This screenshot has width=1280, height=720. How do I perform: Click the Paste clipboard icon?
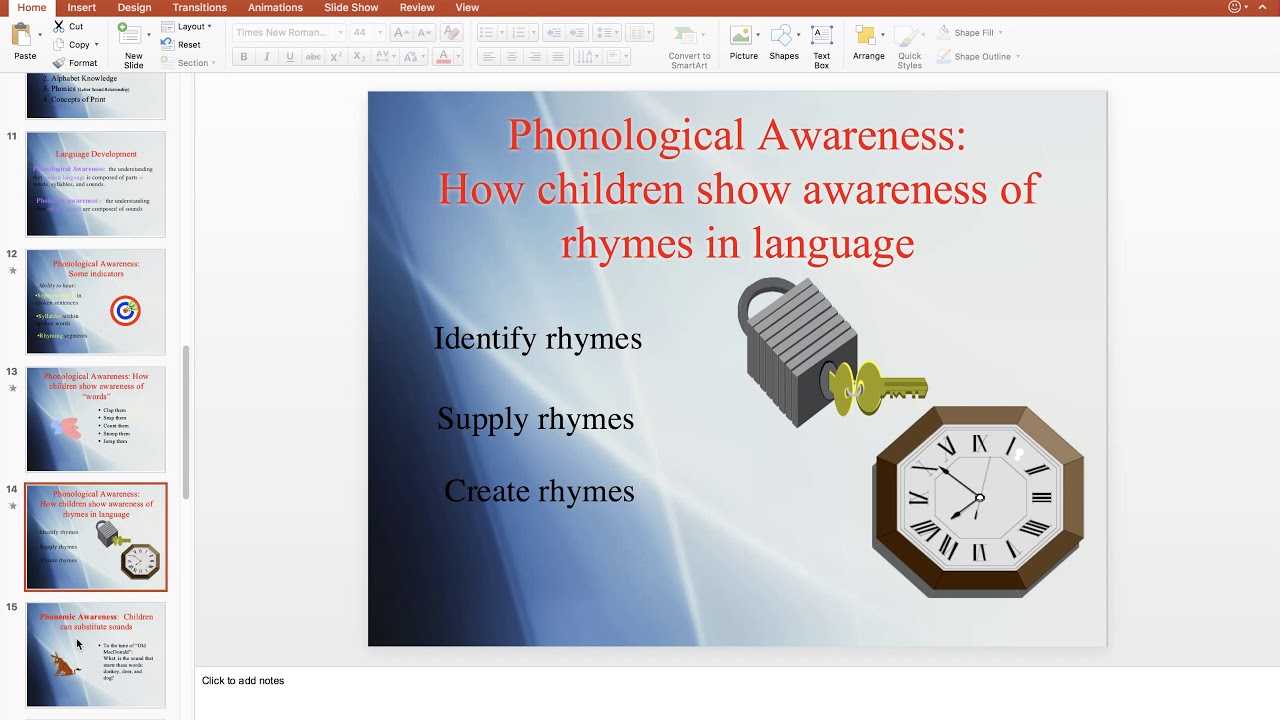[22, 36]
